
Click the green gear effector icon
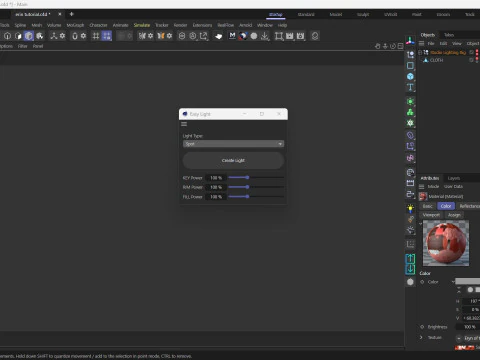point(410,123)
